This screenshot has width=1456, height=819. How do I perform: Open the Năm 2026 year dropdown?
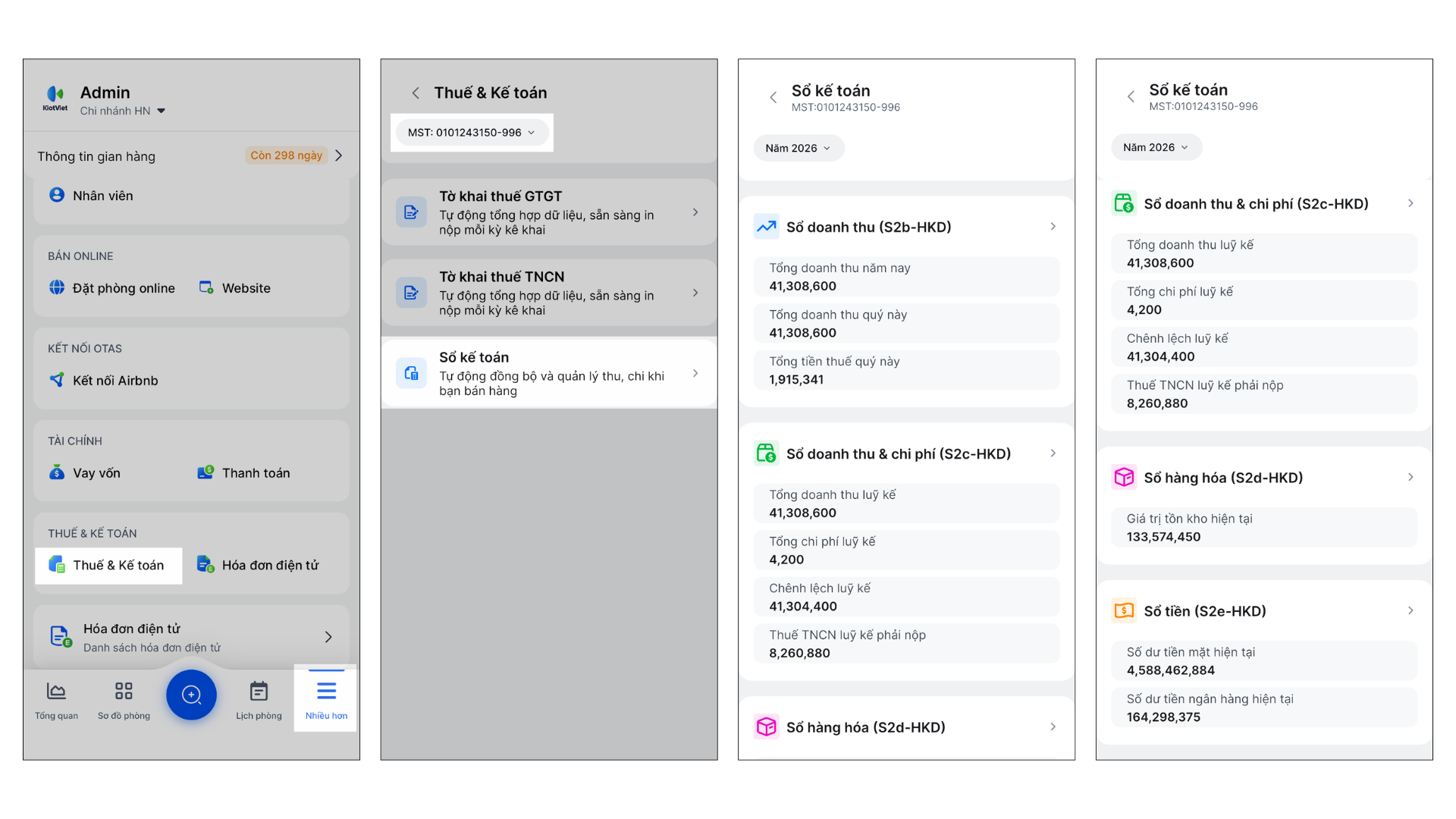[798, 149]
